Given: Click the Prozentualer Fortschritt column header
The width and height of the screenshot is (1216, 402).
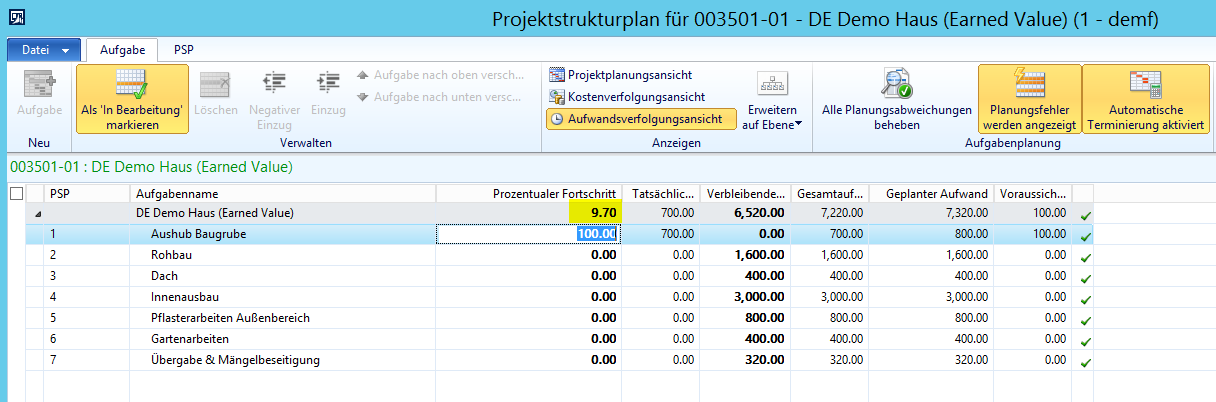Looking at the screenshot, I should point(528,193).
